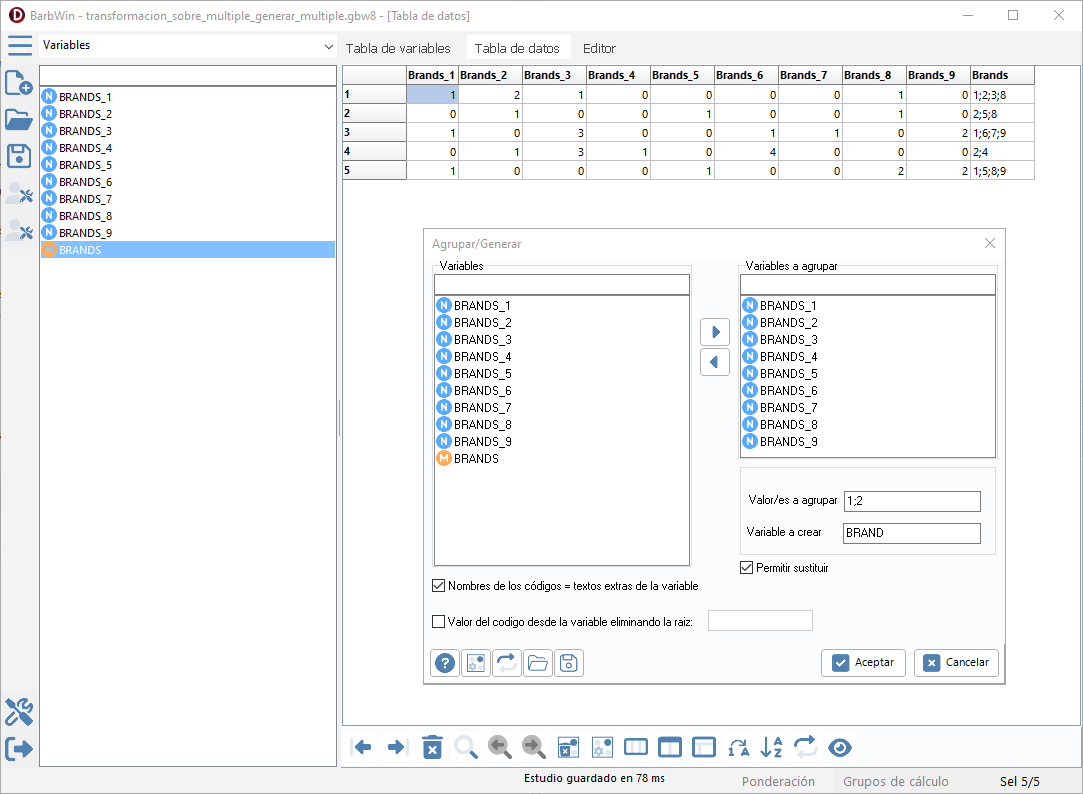This screenshot has height=794, width=1083.
Task: Open the Editor tab
Action: click(x=599, y=48)
